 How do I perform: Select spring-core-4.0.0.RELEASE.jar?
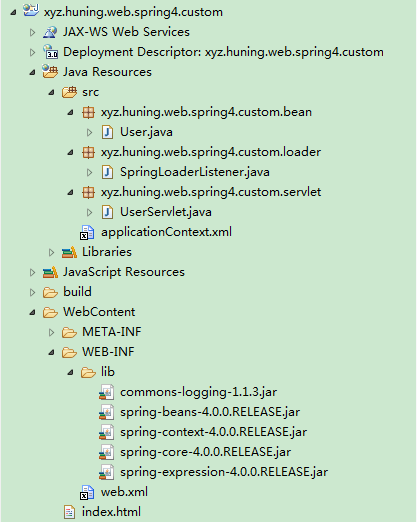click(x=205, y=452)
